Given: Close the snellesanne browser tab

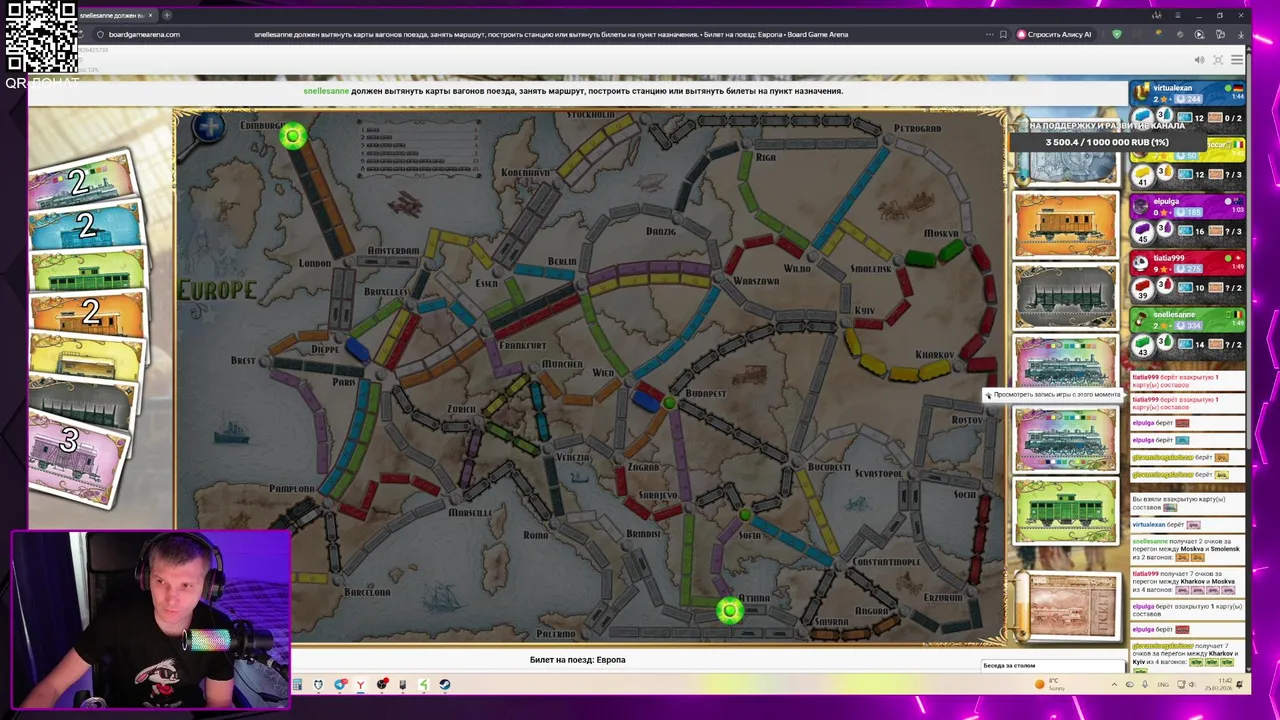Looking at the screenshot, I should [150, 15].
